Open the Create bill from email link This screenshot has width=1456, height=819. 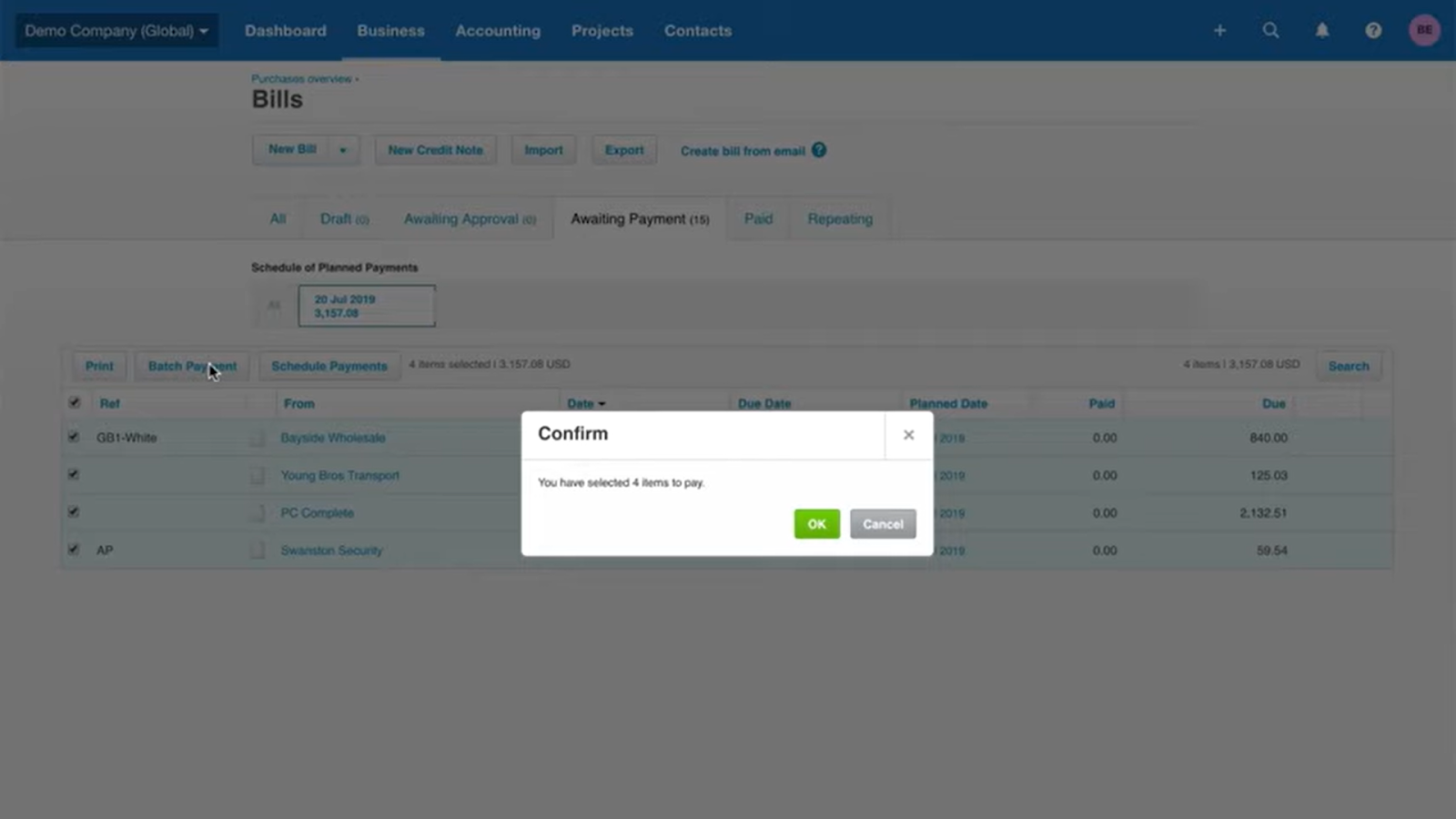[743, 151]
